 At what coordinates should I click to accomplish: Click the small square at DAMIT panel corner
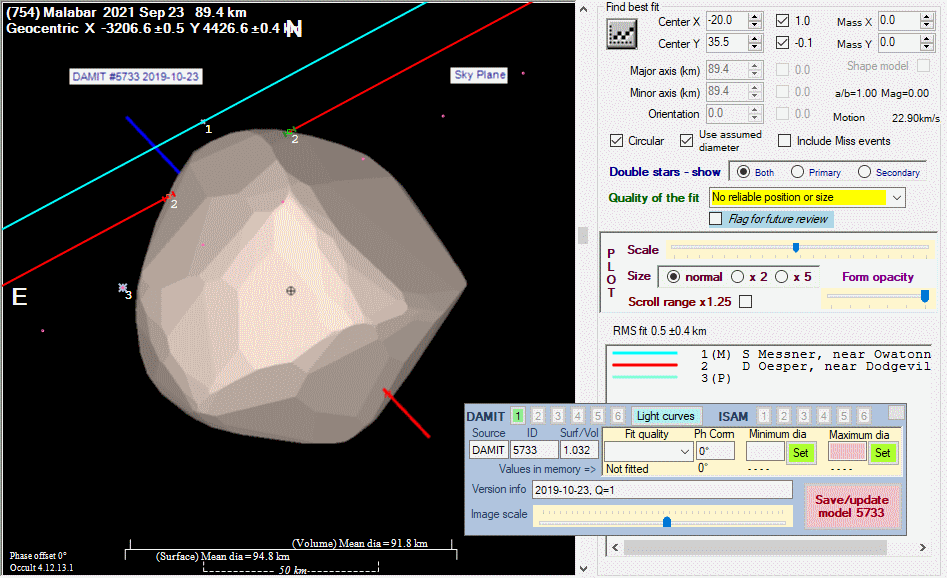click(x=896, y=412)
